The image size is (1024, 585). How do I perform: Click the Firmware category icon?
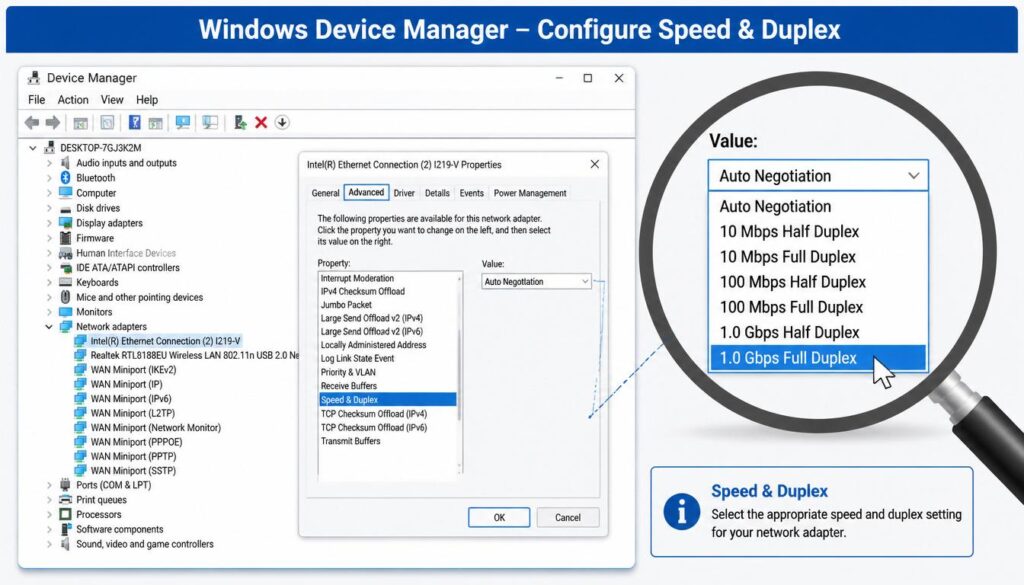pos(65,238)
